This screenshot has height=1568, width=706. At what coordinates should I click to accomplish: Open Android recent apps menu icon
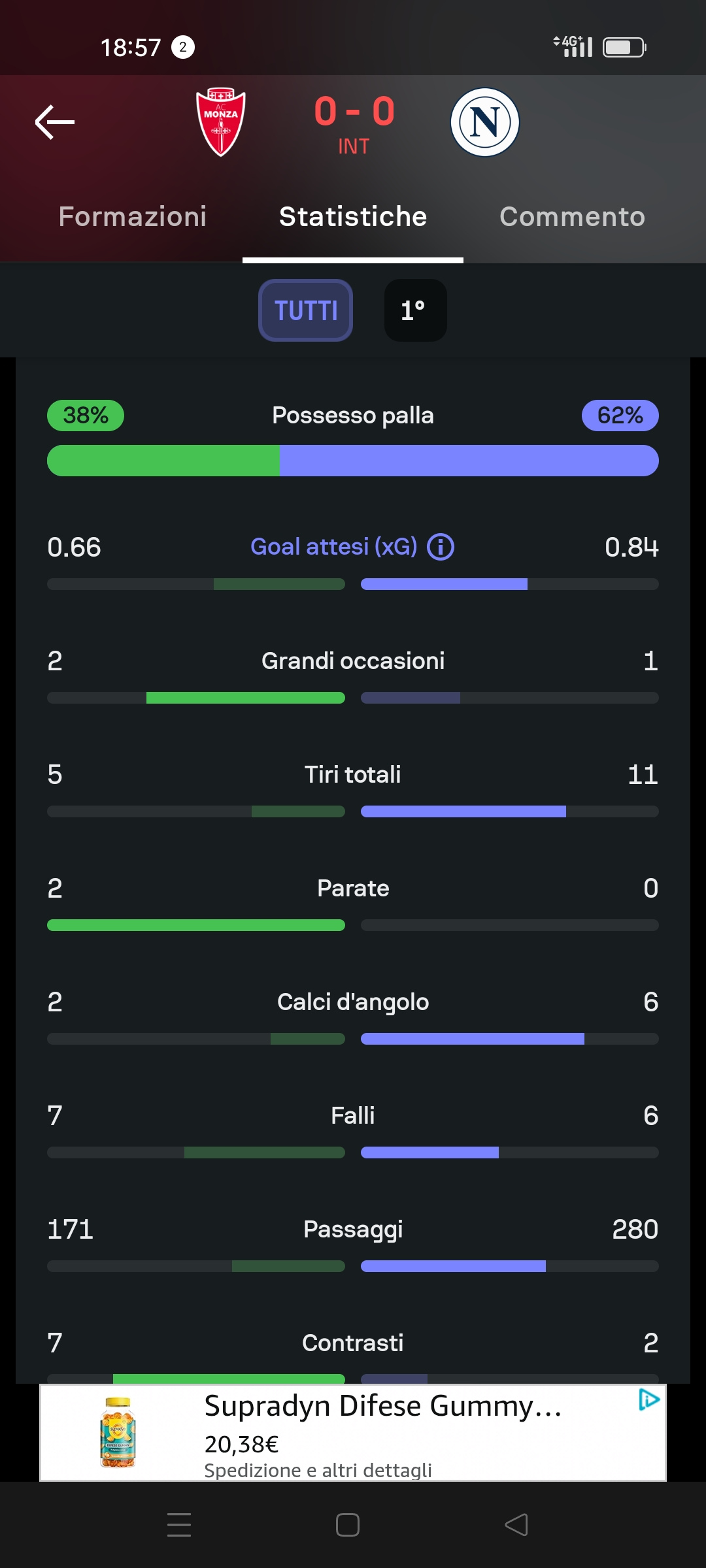pos(179,1525)
